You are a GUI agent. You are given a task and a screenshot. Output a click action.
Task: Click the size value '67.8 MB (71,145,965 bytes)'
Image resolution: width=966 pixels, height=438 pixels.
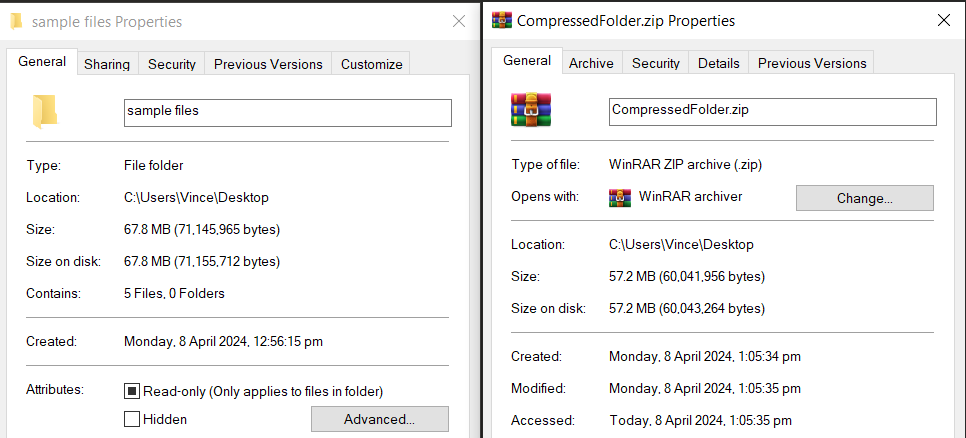202,230
